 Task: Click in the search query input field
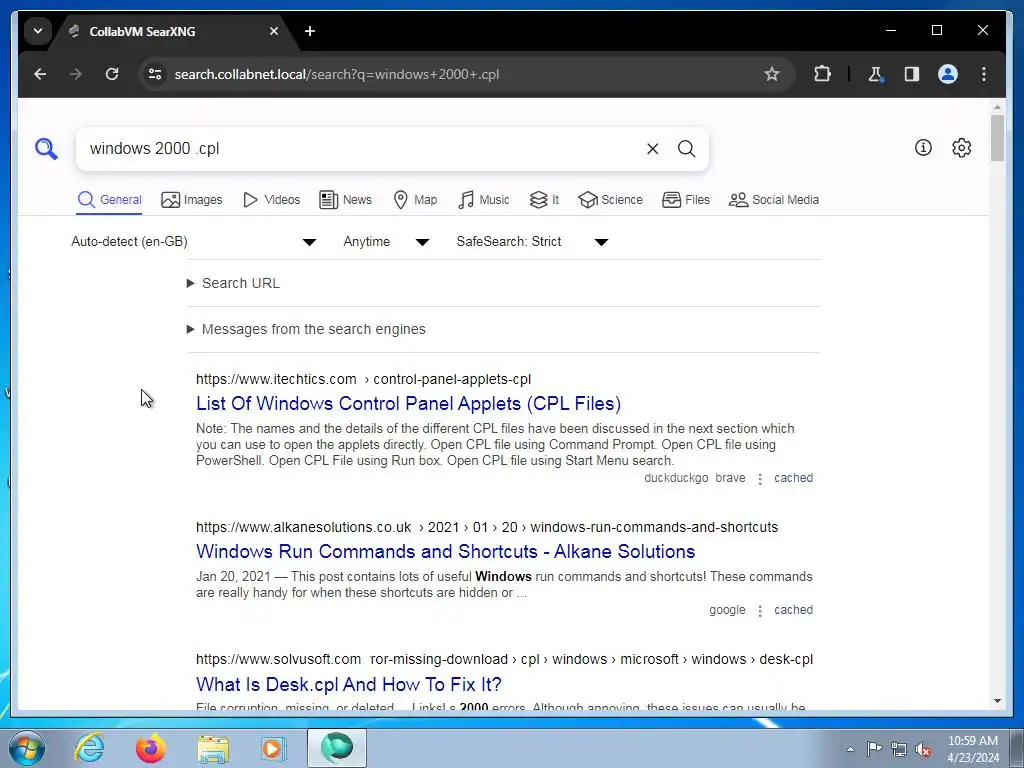pyautogui.click(x=362, y=149)
